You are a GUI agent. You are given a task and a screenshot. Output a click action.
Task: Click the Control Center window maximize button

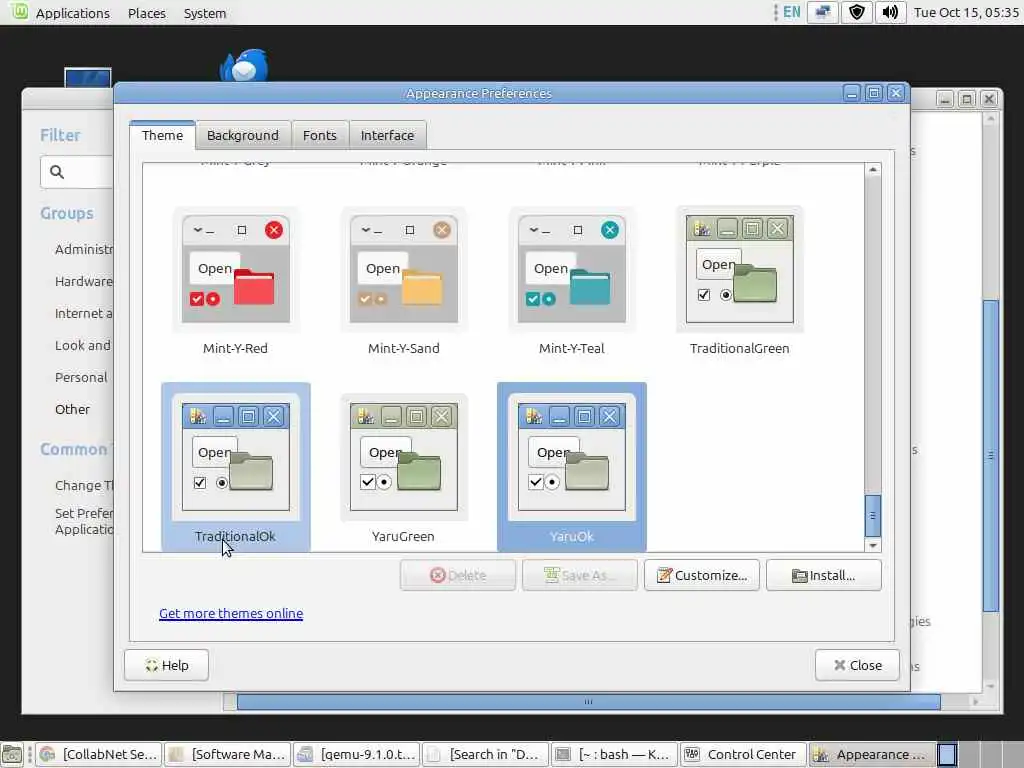(967, 99)
